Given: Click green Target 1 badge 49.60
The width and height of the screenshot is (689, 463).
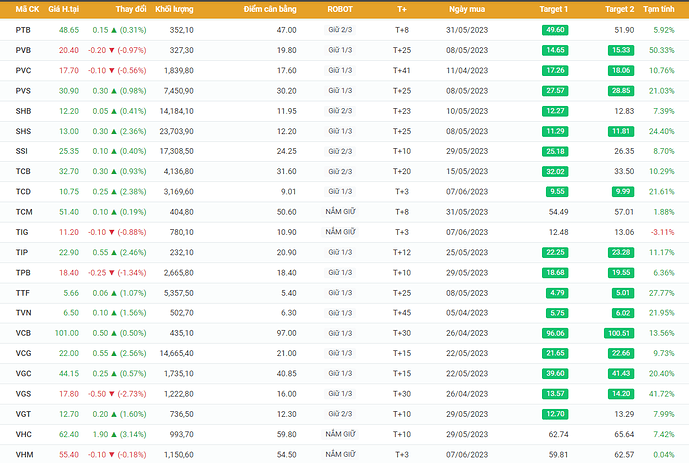Looking at the screenshot, I should (556, 30).
